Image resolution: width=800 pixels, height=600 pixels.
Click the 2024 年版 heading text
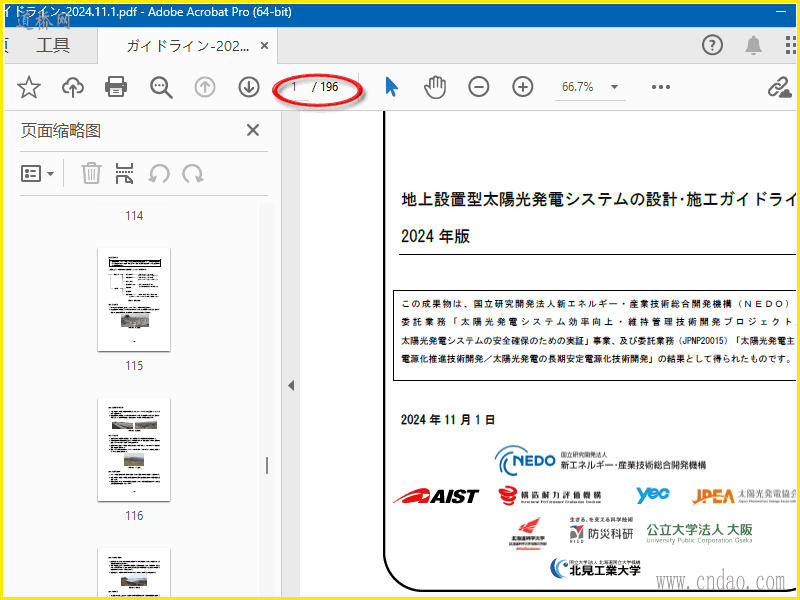pyautogui.click(x=435, y=236)
